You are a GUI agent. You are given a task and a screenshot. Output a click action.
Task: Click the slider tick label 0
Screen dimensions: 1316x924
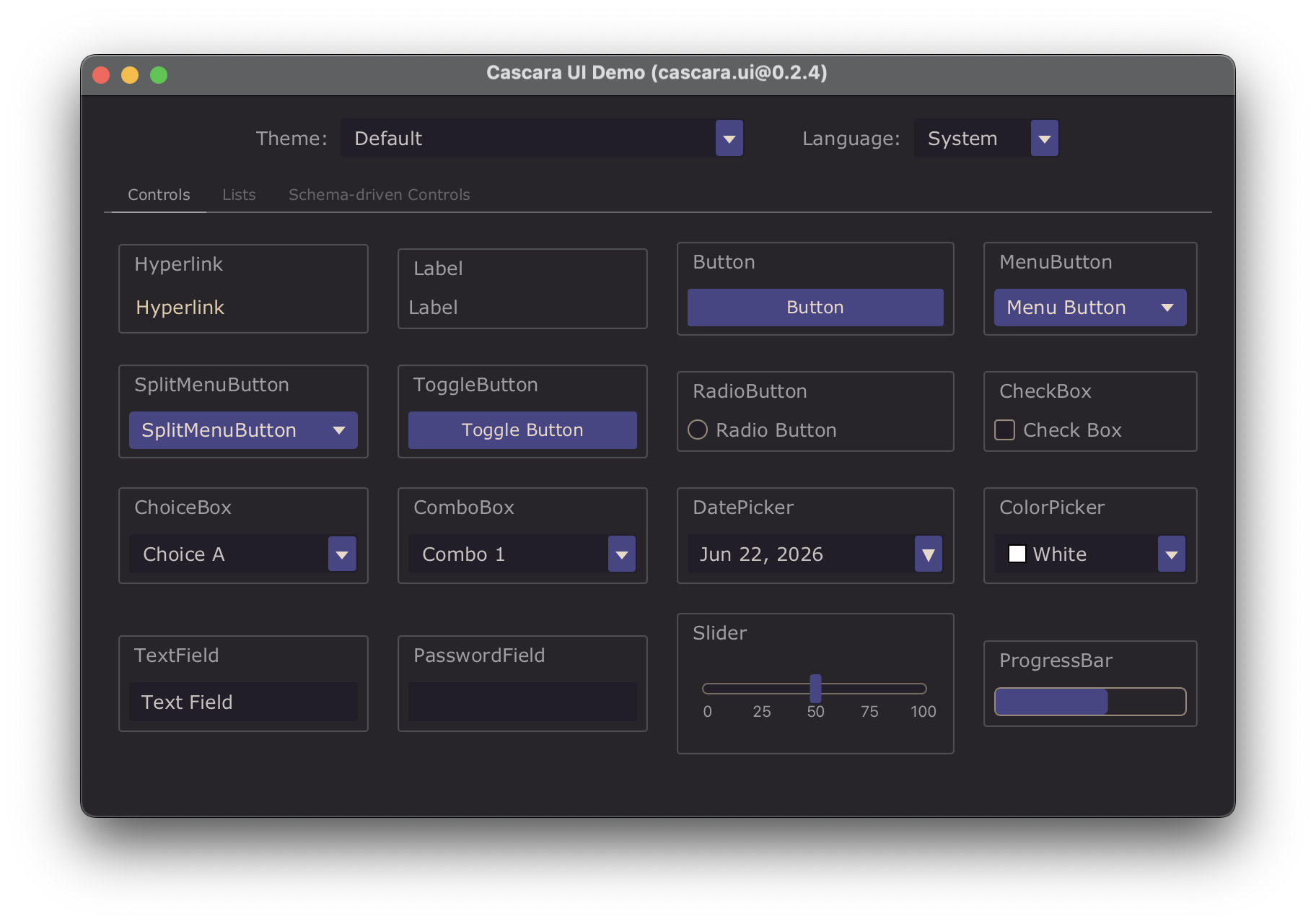708,712
